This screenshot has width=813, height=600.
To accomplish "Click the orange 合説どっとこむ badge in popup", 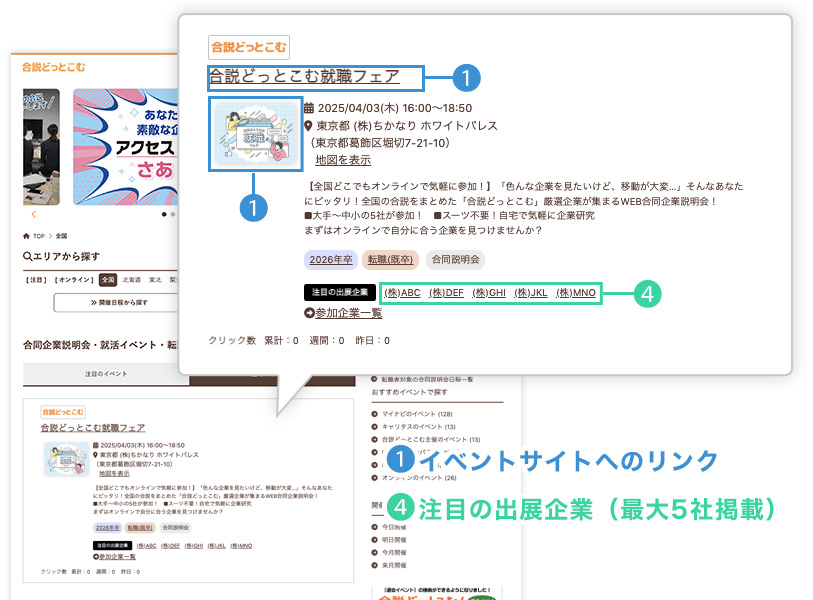I will (x=248, y=47).
